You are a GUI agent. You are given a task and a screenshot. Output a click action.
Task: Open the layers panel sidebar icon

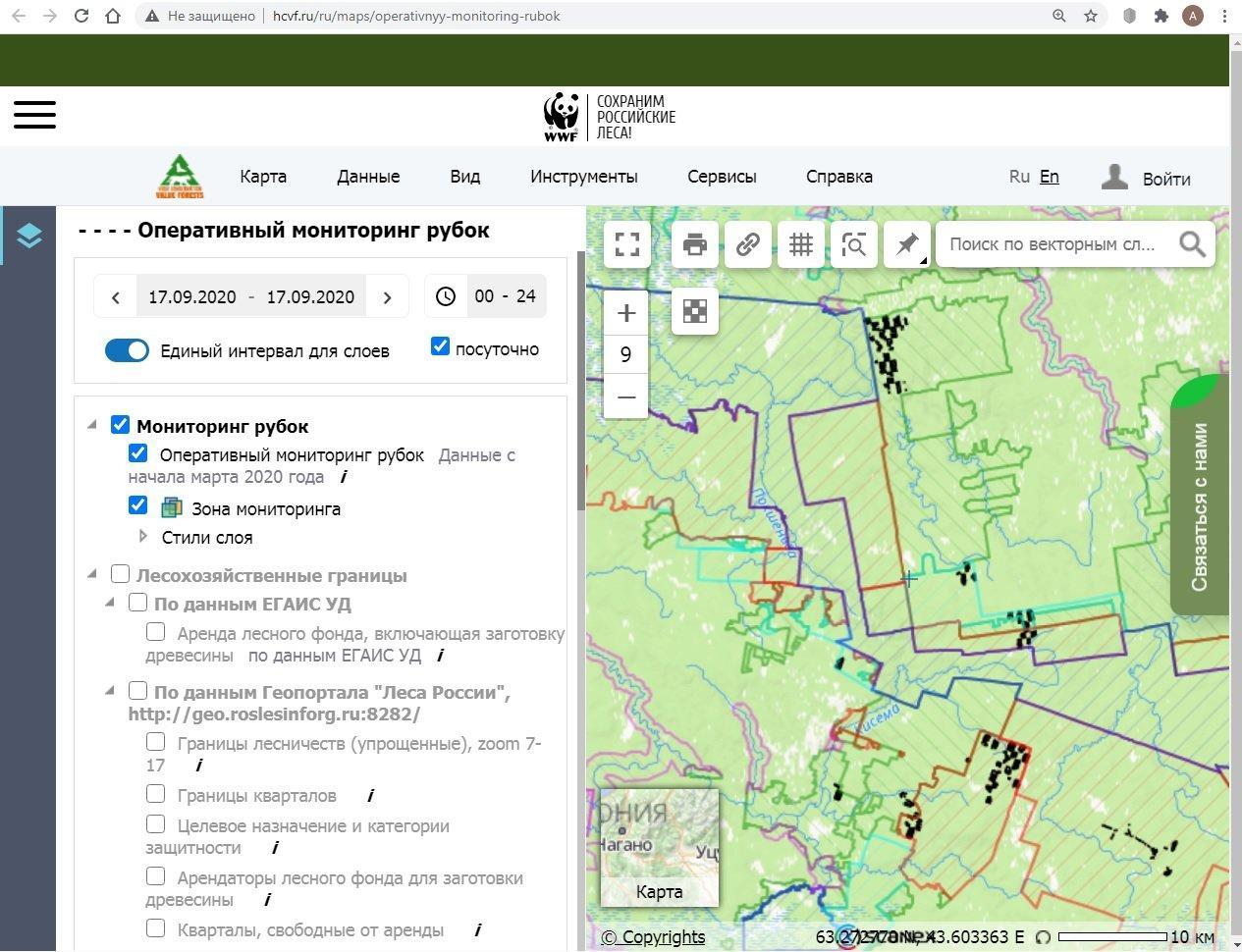29,236
